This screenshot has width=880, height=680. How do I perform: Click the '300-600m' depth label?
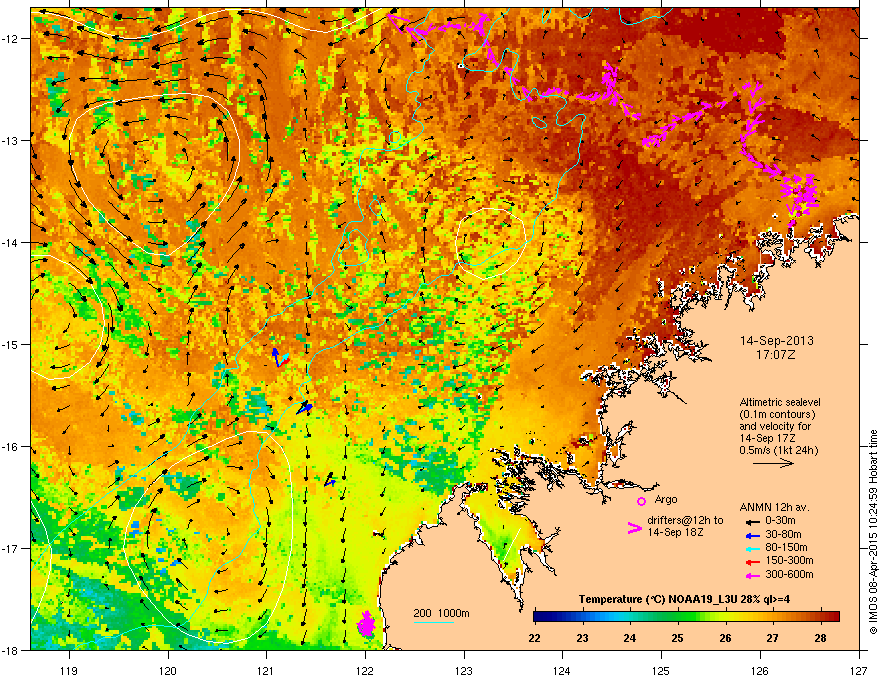point(789,574)
